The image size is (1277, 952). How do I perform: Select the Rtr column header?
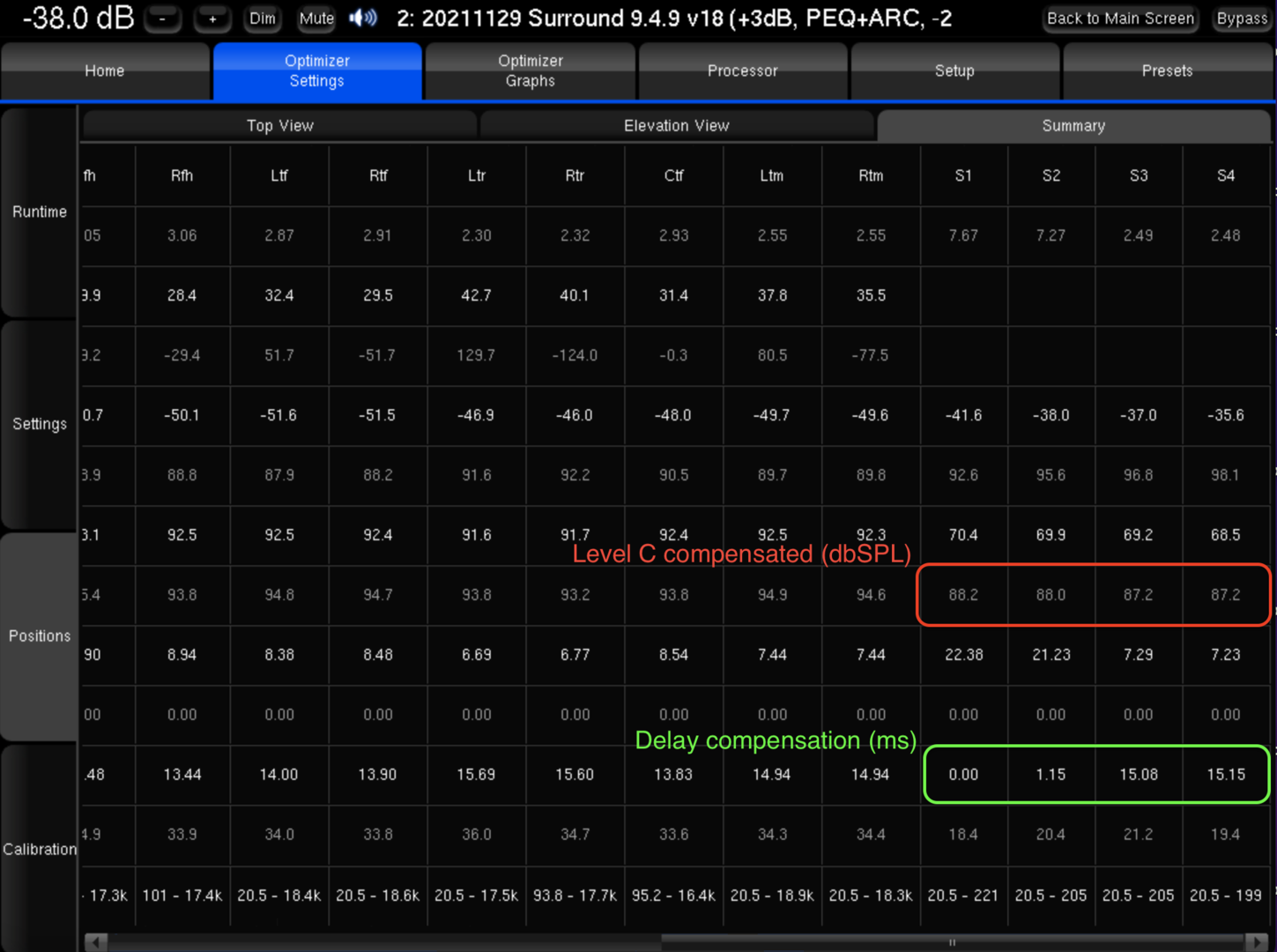[575, 175]
